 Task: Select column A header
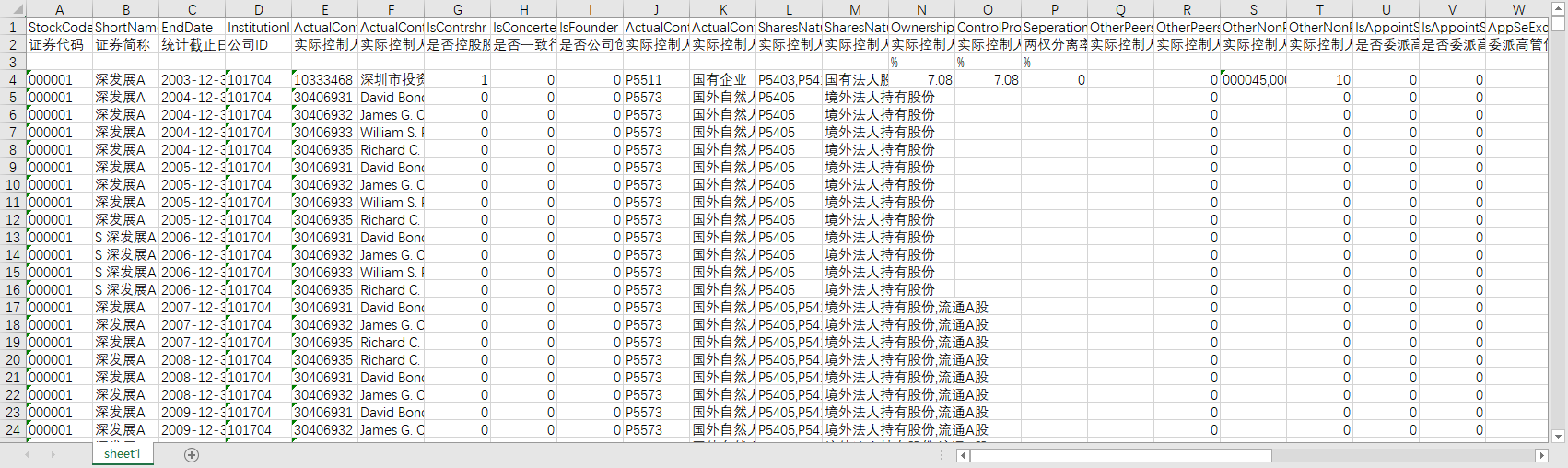click(x=59, y=9)
